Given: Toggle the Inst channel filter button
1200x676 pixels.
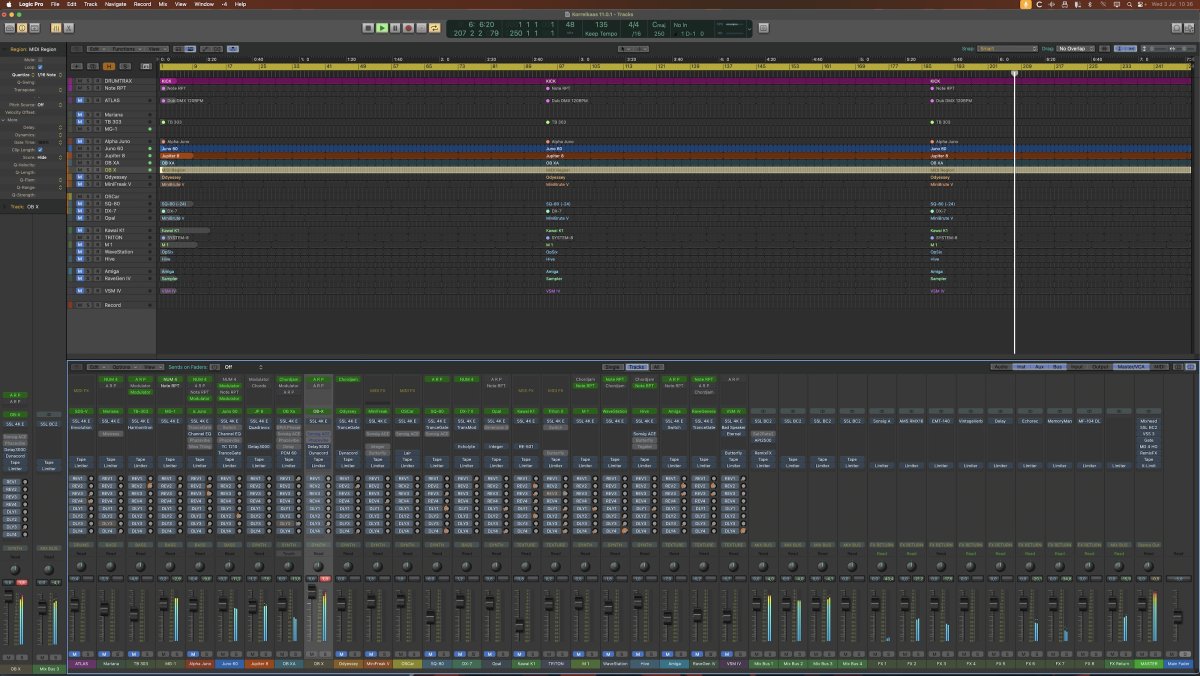Looking at the screenshot, I should (1021, 367).
